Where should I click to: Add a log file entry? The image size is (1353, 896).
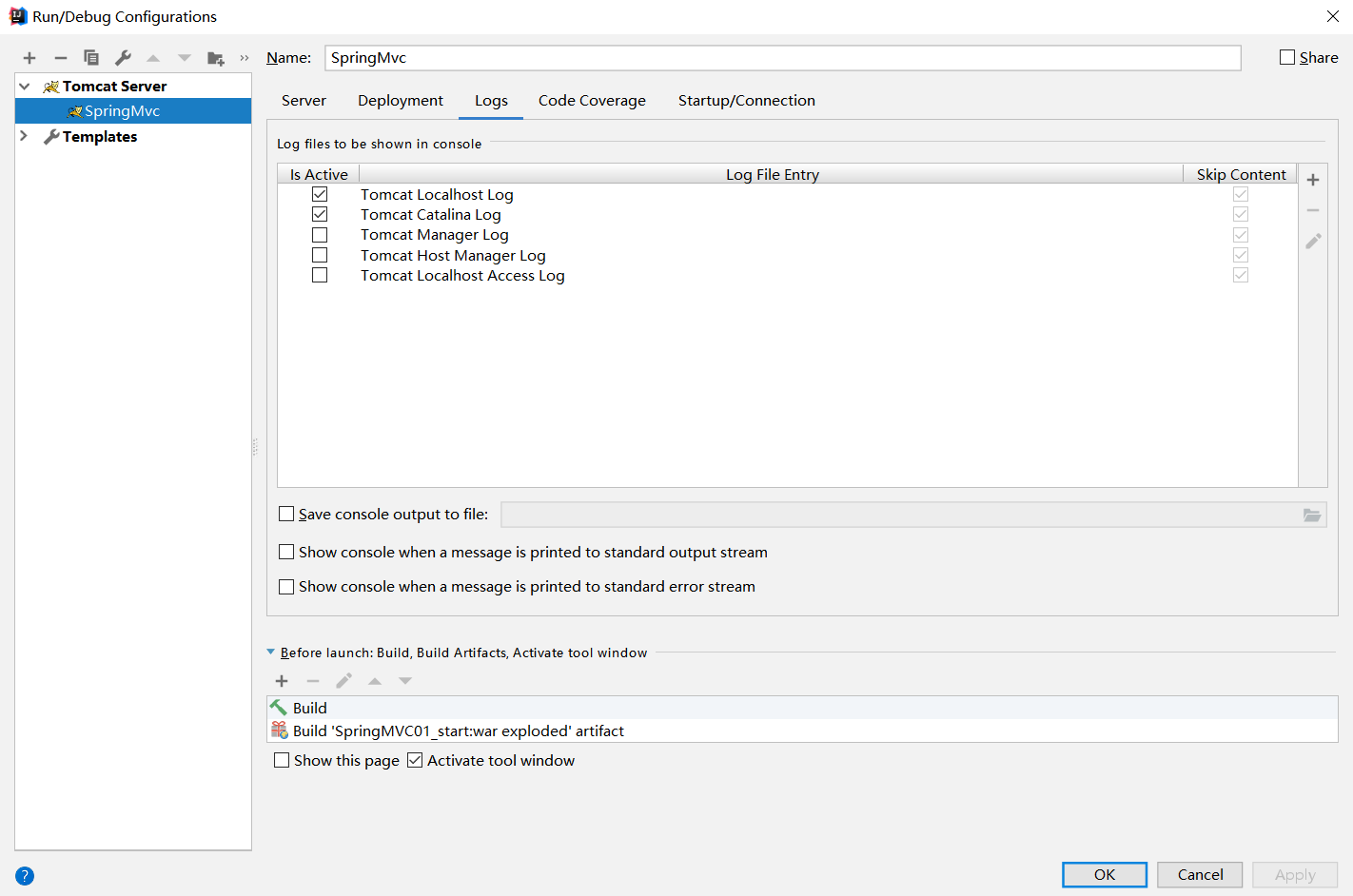coord(1313,180)
